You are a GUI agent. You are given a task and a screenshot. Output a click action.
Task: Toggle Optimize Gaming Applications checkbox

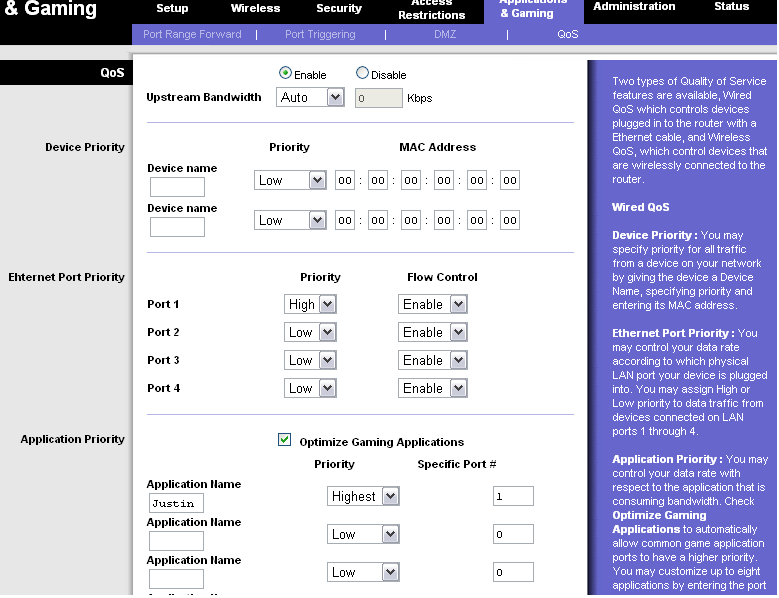tap(284, 440)
